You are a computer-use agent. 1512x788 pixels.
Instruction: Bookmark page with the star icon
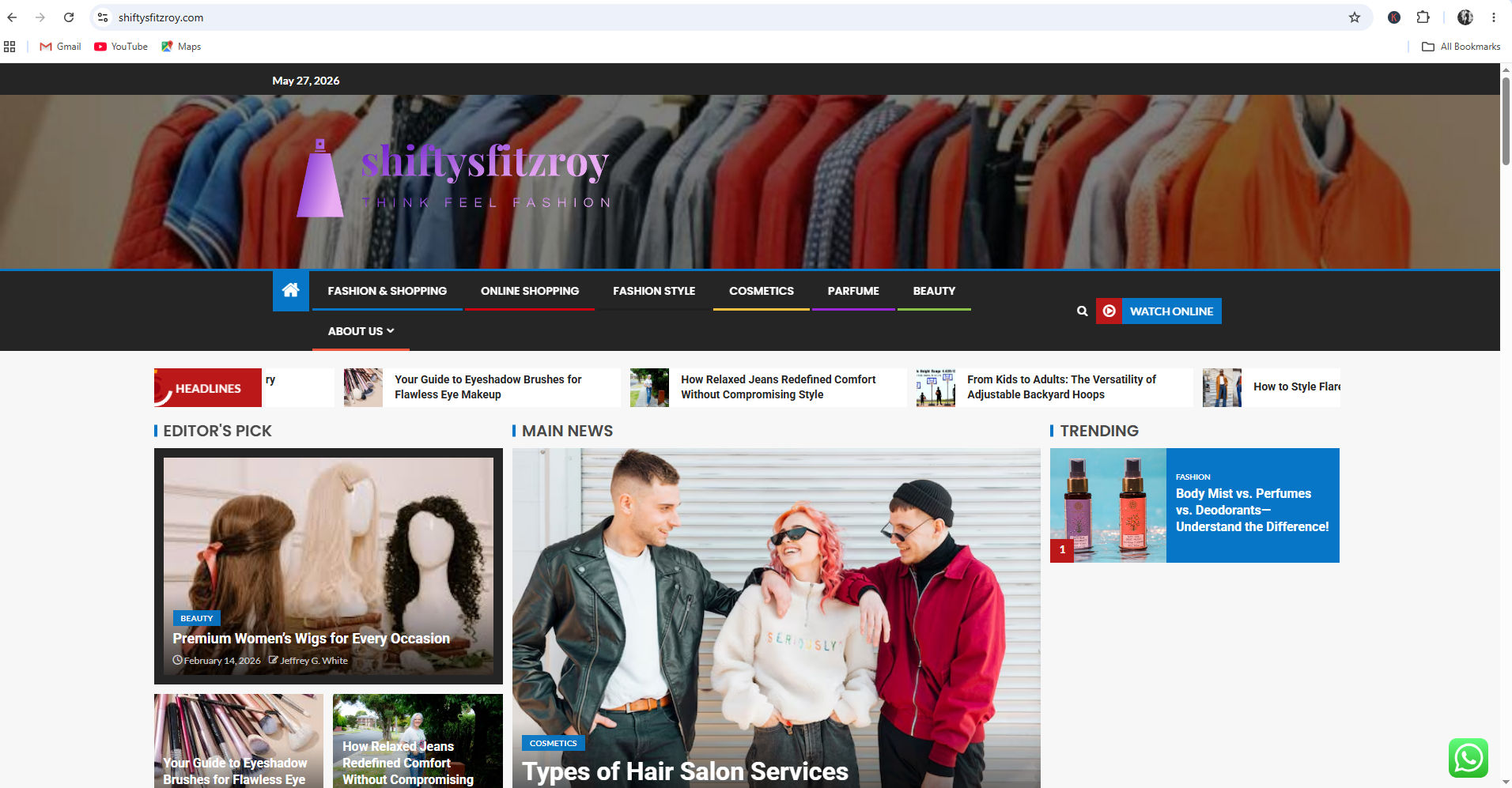(x=1355, y=17)
